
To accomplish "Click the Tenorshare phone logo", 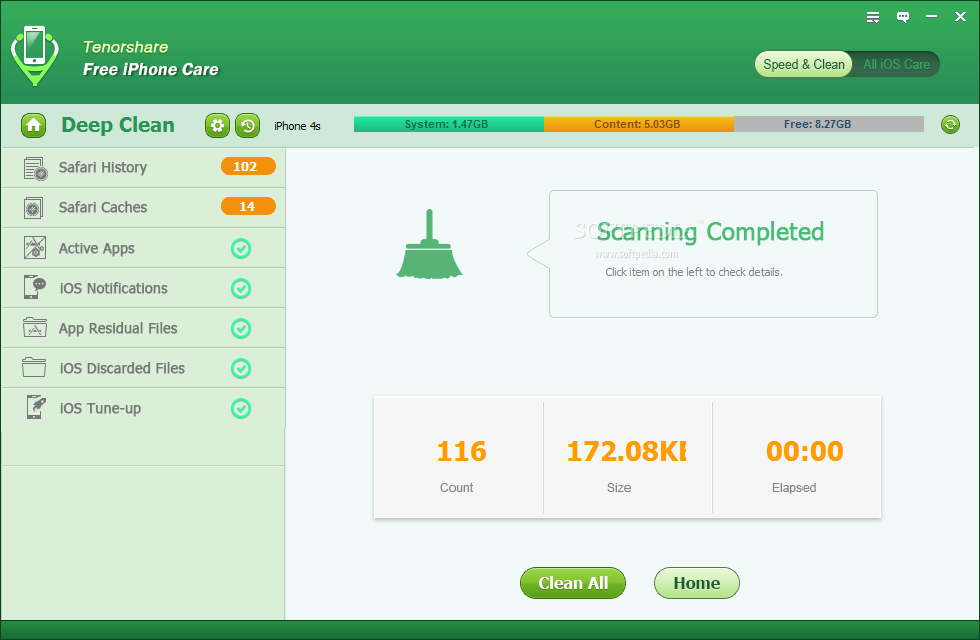I will (x=34, y=56).
